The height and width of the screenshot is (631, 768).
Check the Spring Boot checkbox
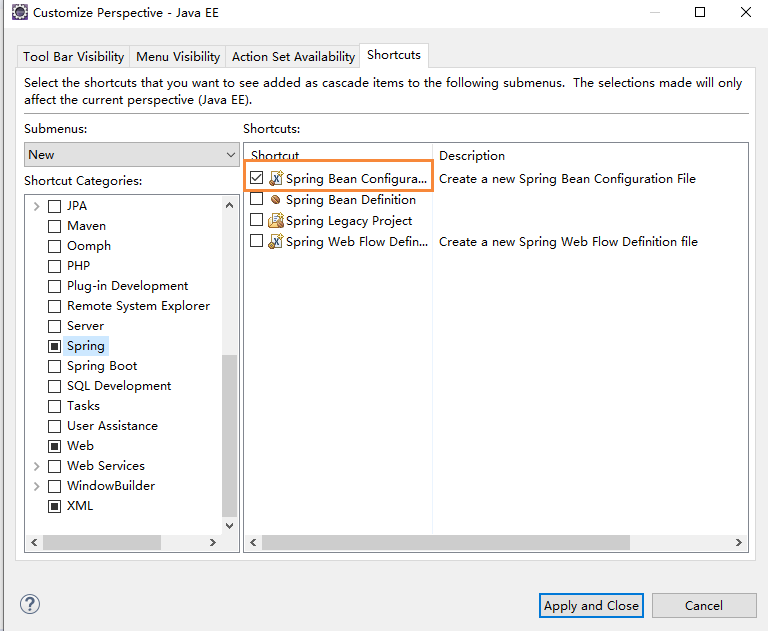[54, 366]
